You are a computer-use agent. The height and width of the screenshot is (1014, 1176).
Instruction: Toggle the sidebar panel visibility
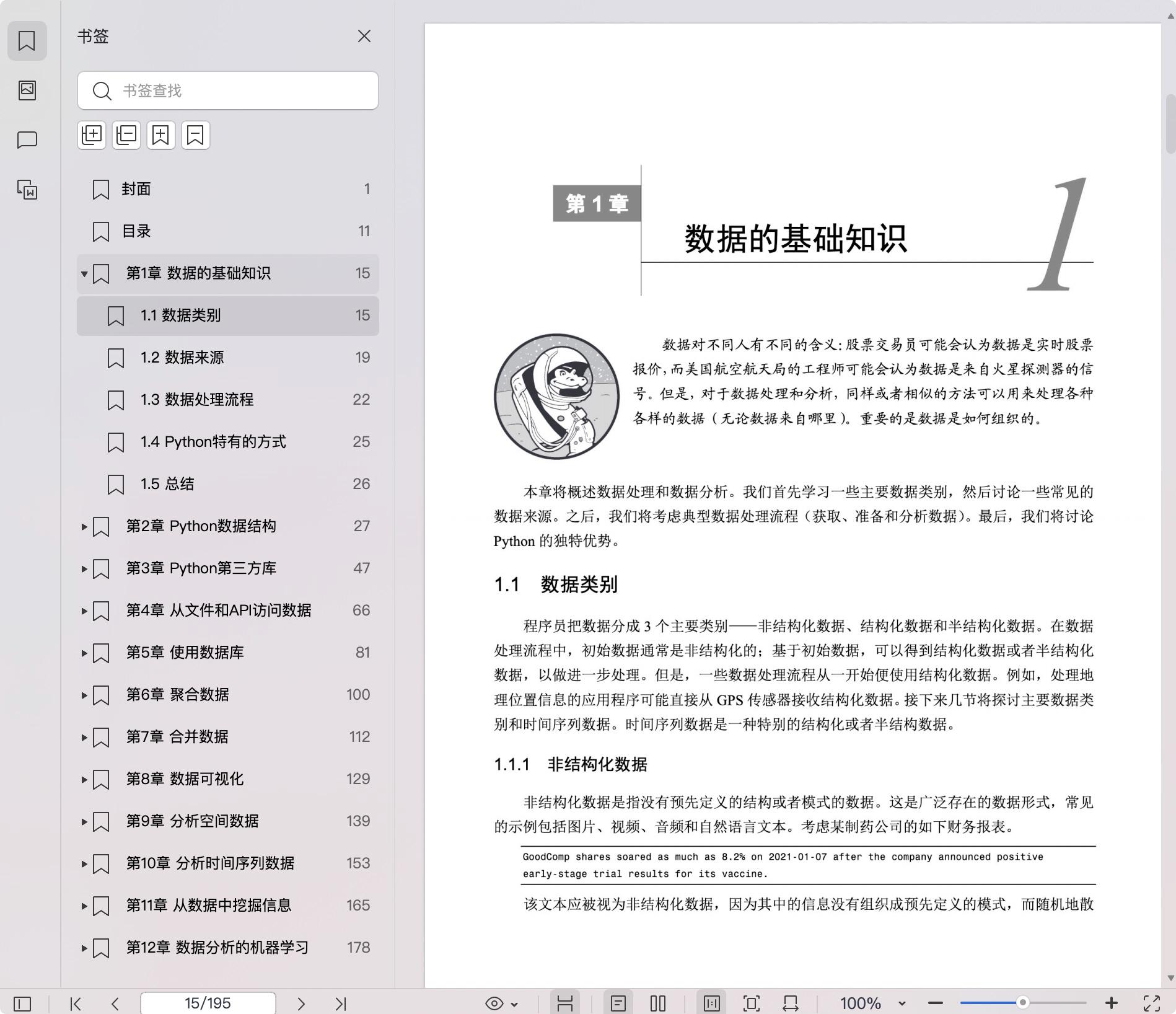(22, 1003)
